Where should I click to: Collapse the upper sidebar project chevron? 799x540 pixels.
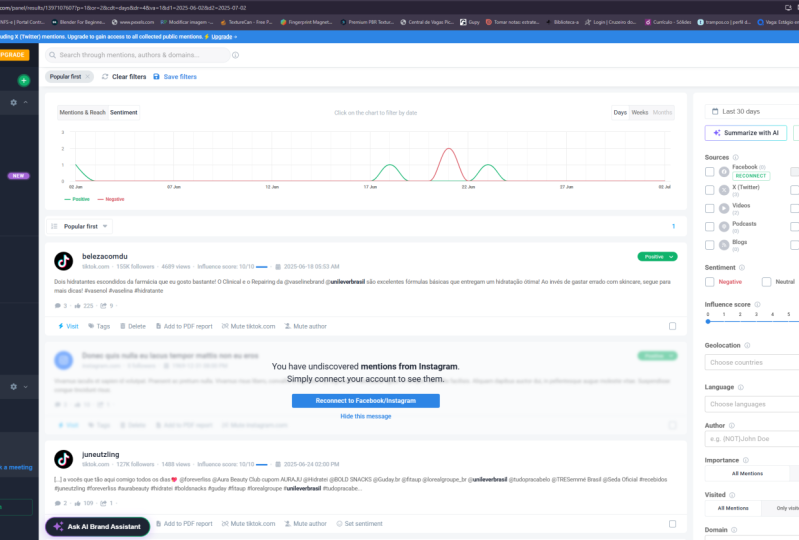pos(25,102)
